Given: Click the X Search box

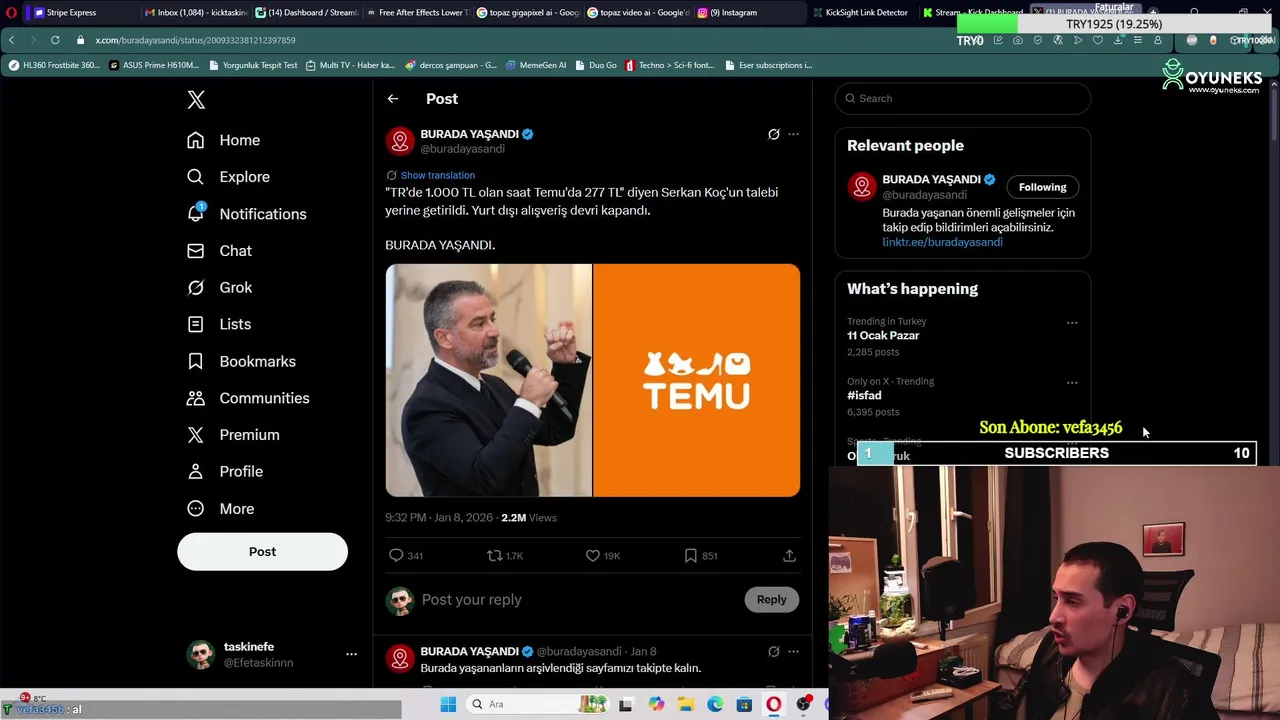Looking at the screenshot, I should [963, 98].
